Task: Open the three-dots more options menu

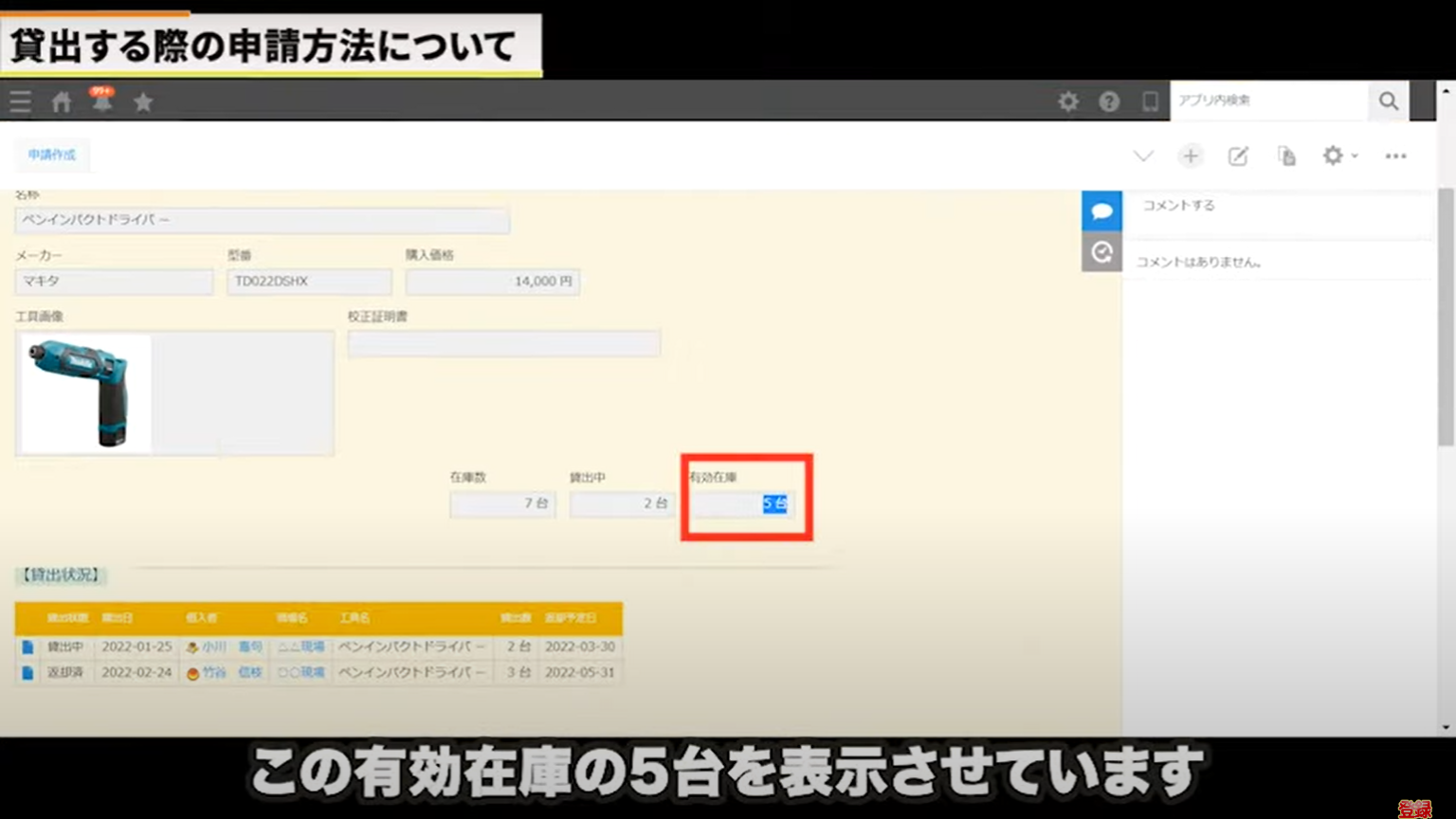Action: 1395,156
